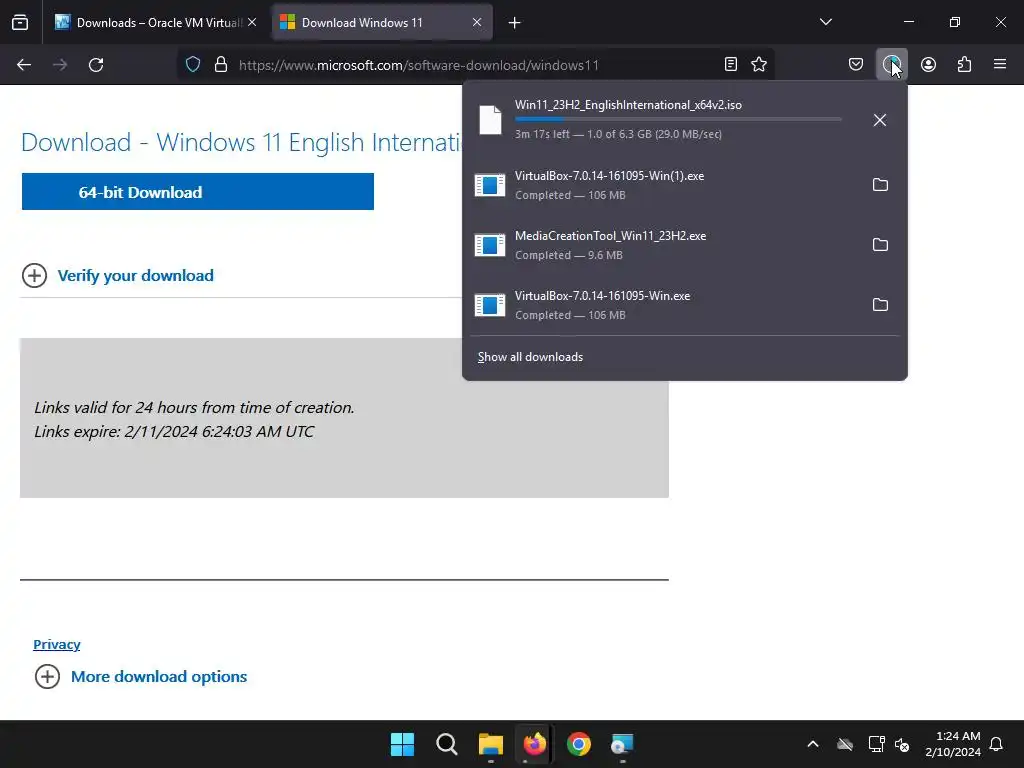This screenshot has height=768, width=1024.
Task: Open Firefox account menu
Action: tap(928, 64)
